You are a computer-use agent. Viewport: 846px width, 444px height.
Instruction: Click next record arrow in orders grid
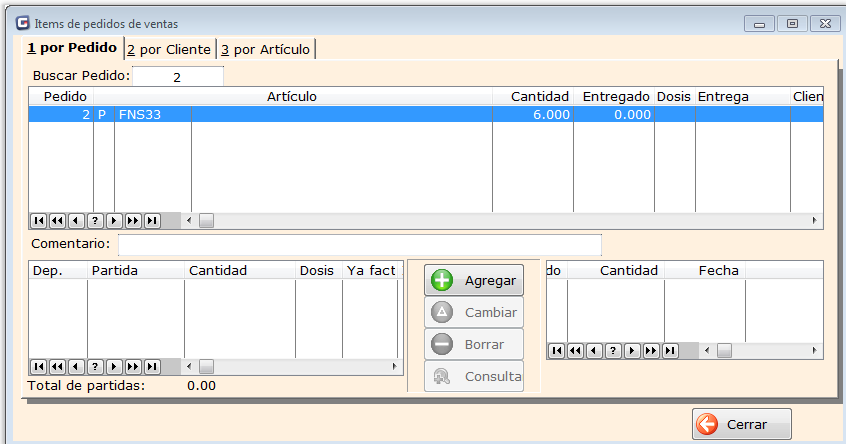(114, 220)
